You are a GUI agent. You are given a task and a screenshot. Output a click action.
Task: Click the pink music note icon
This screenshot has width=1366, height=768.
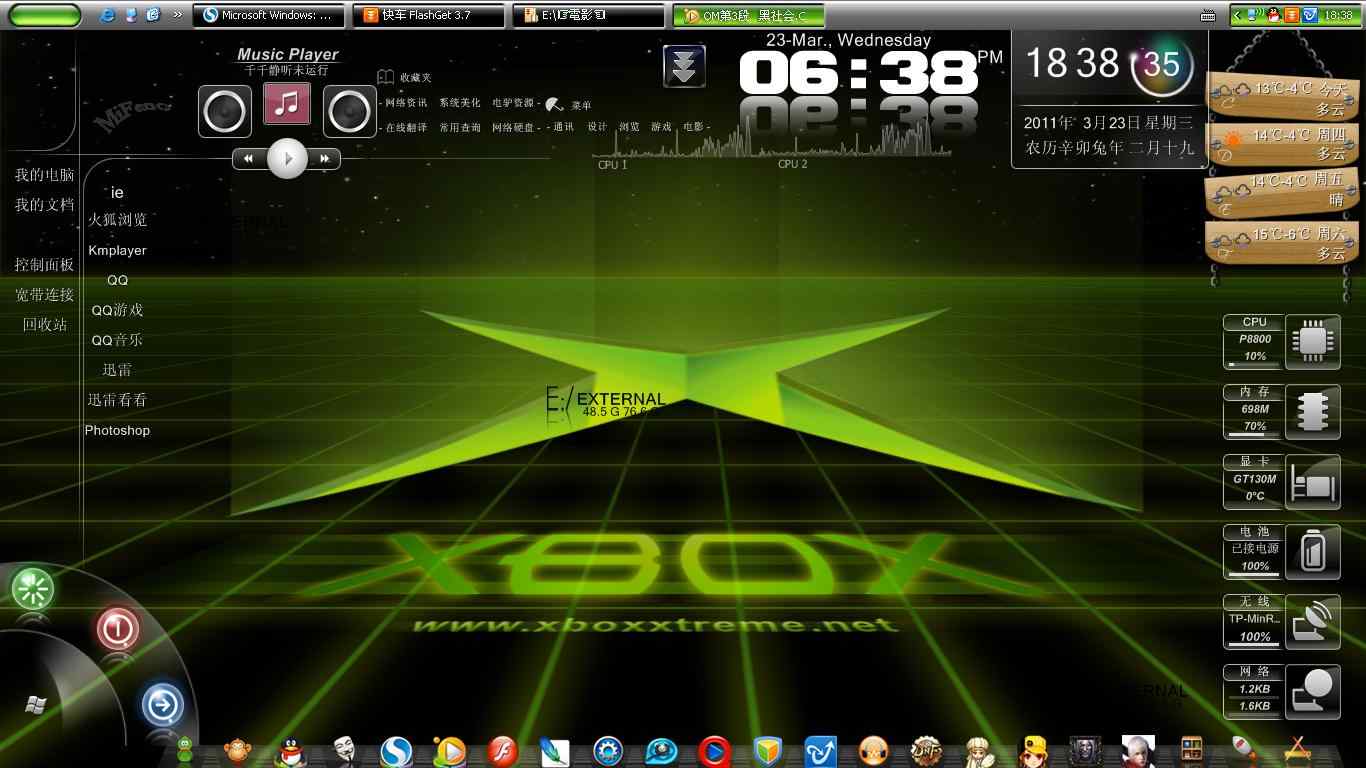tap(287, 103)
